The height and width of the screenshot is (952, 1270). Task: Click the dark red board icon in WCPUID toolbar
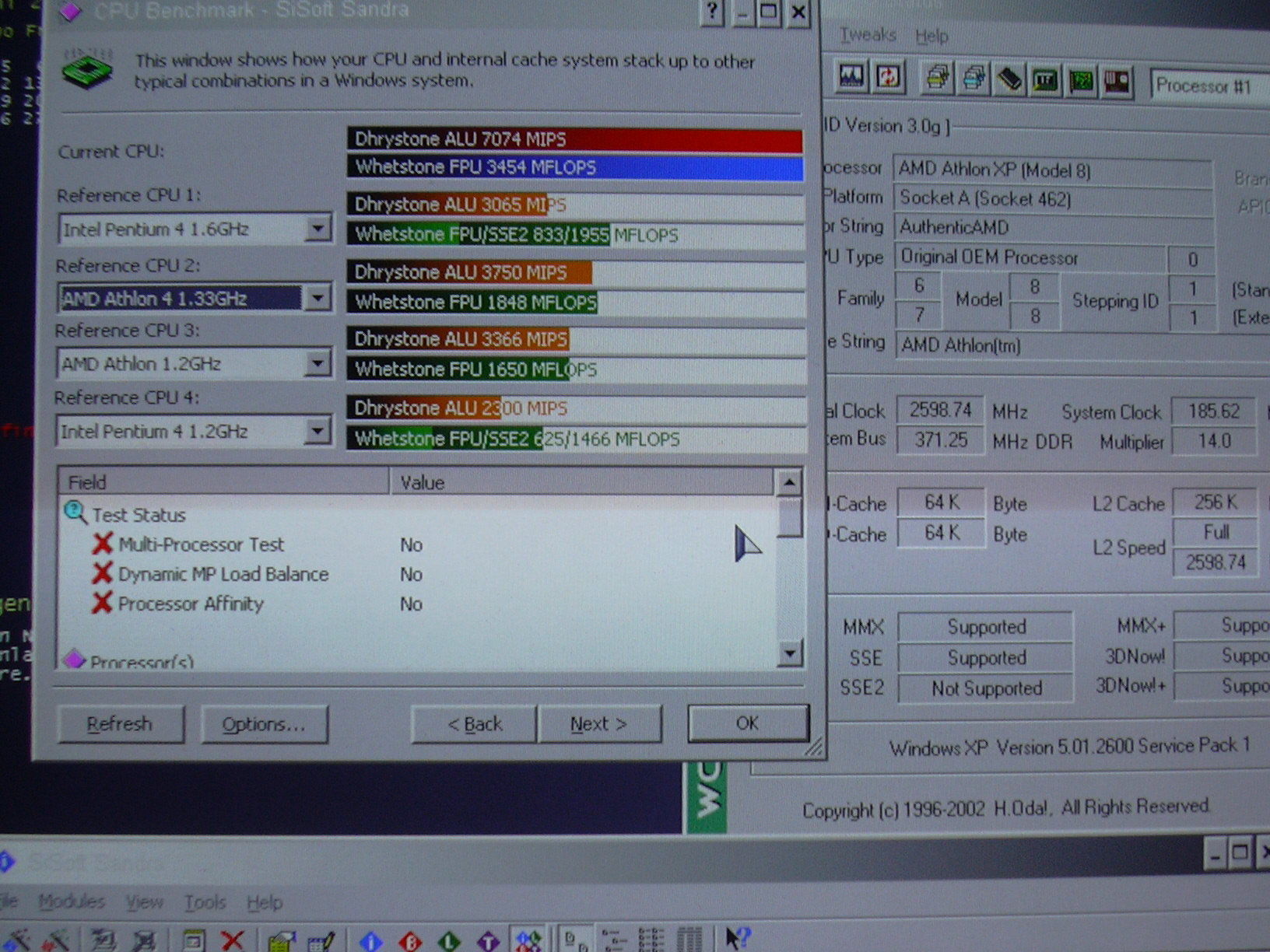point(1117,82)
